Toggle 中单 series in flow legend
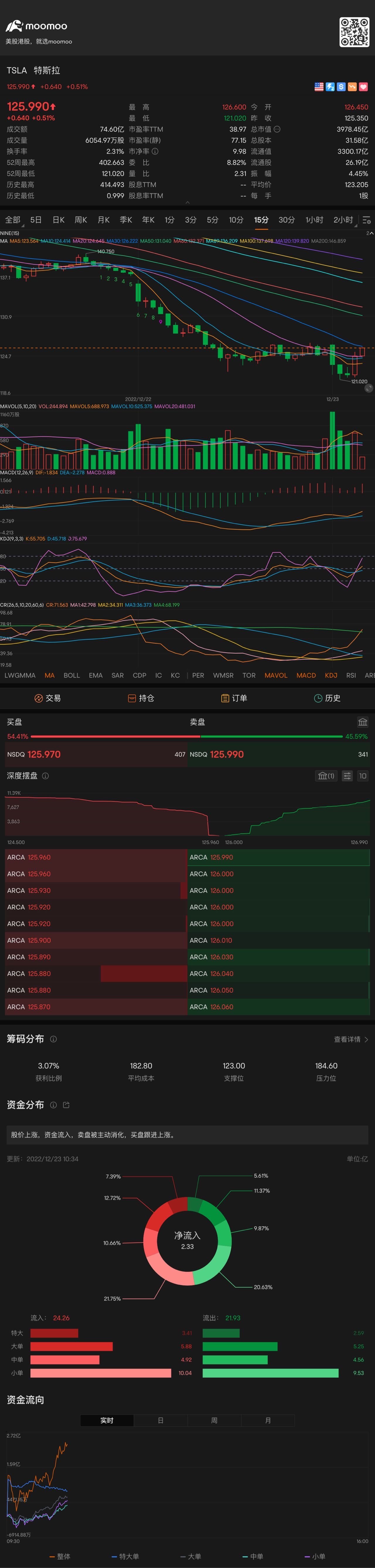375x1568 pixels. [x=252, y=1557]
